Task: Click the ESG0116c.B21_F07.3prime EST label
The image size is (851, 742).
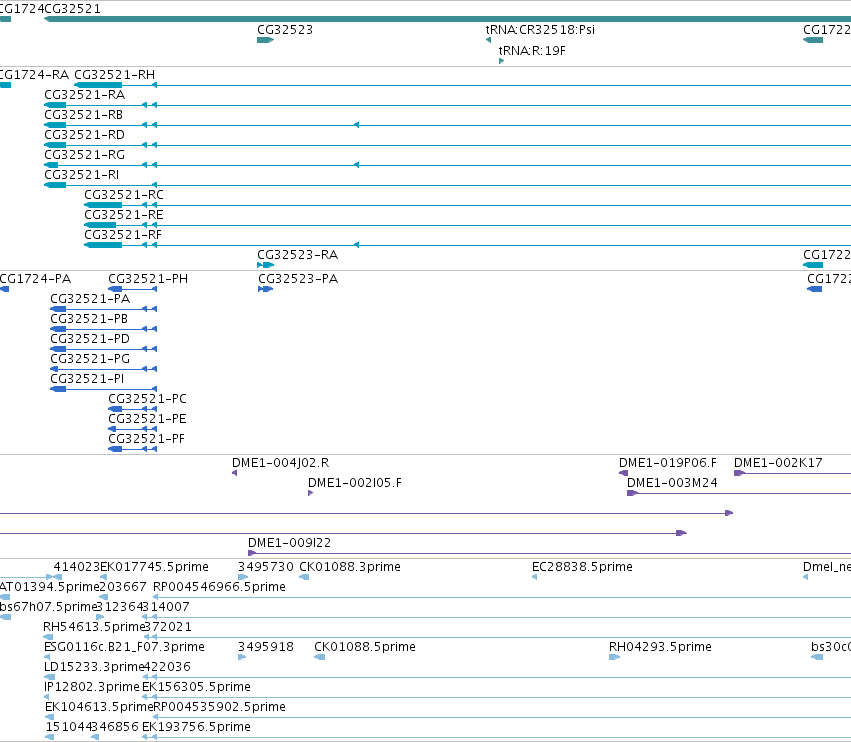Action: click(x=124, y=647)
